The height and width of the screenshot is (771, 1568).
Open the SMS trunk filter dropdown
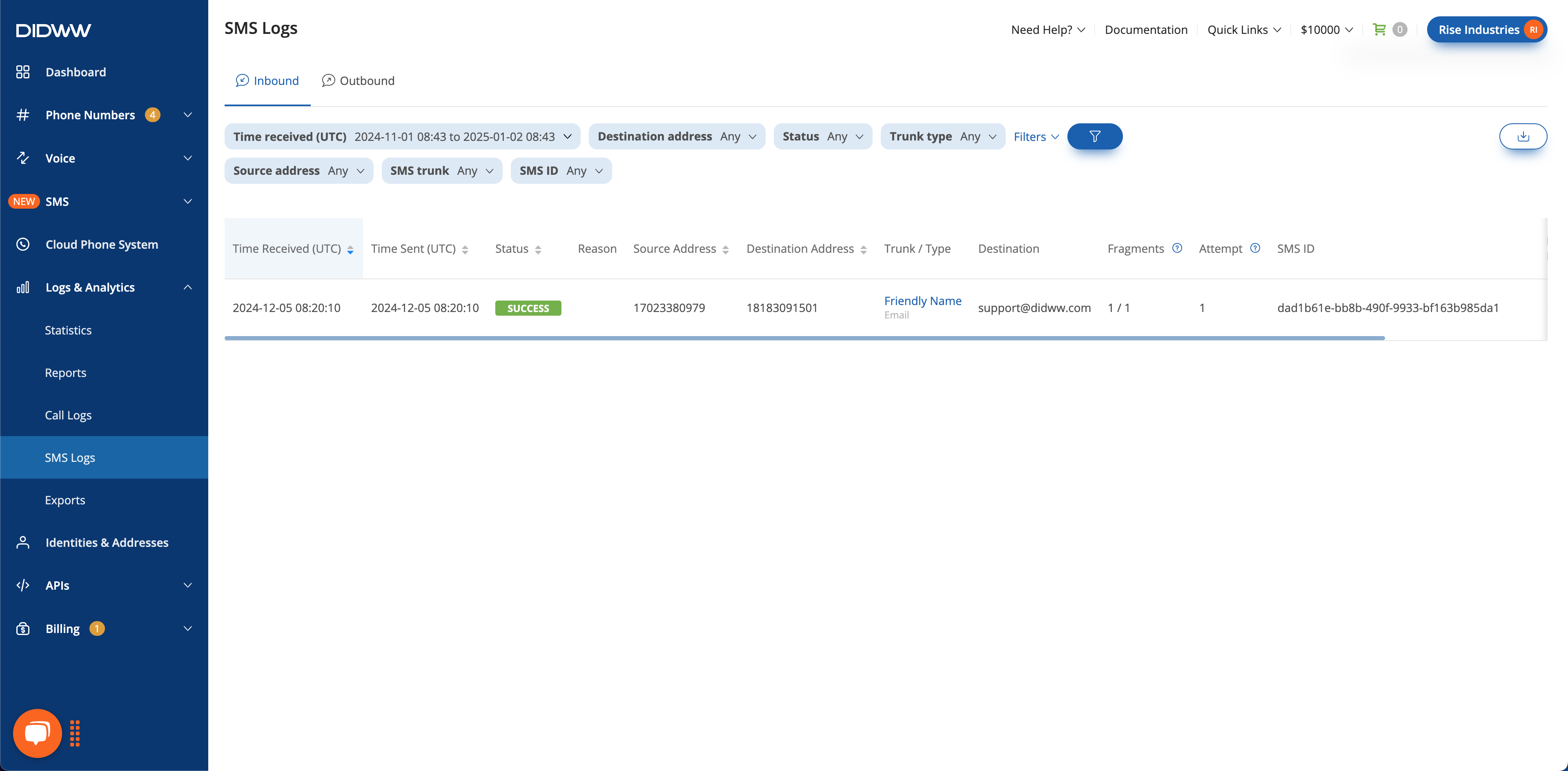tap(442, 170)
